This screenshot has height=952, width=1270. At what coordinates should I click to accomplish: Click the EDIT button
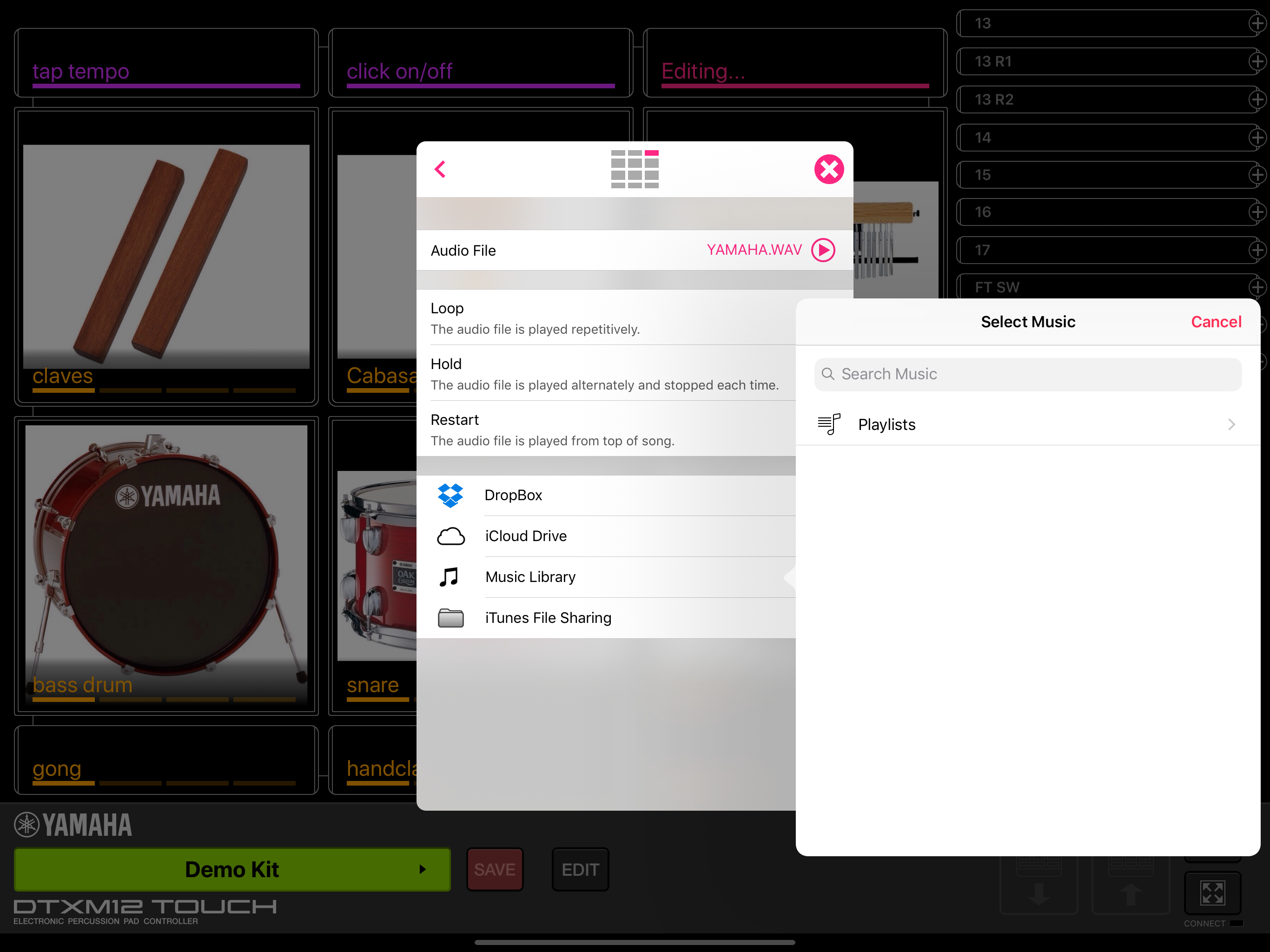tap(580, 869)
